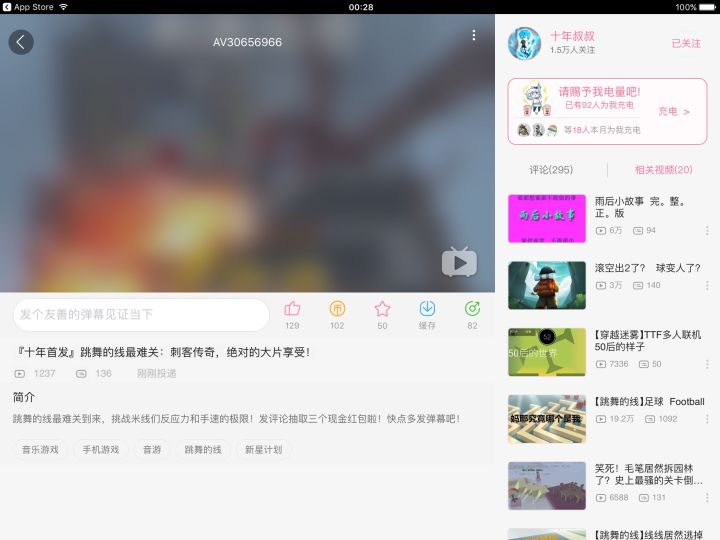Open the title 【穿越迷雾】TTF多人联机50后的样子
Viewport: 720px width, 540px height.
[648, 341]
